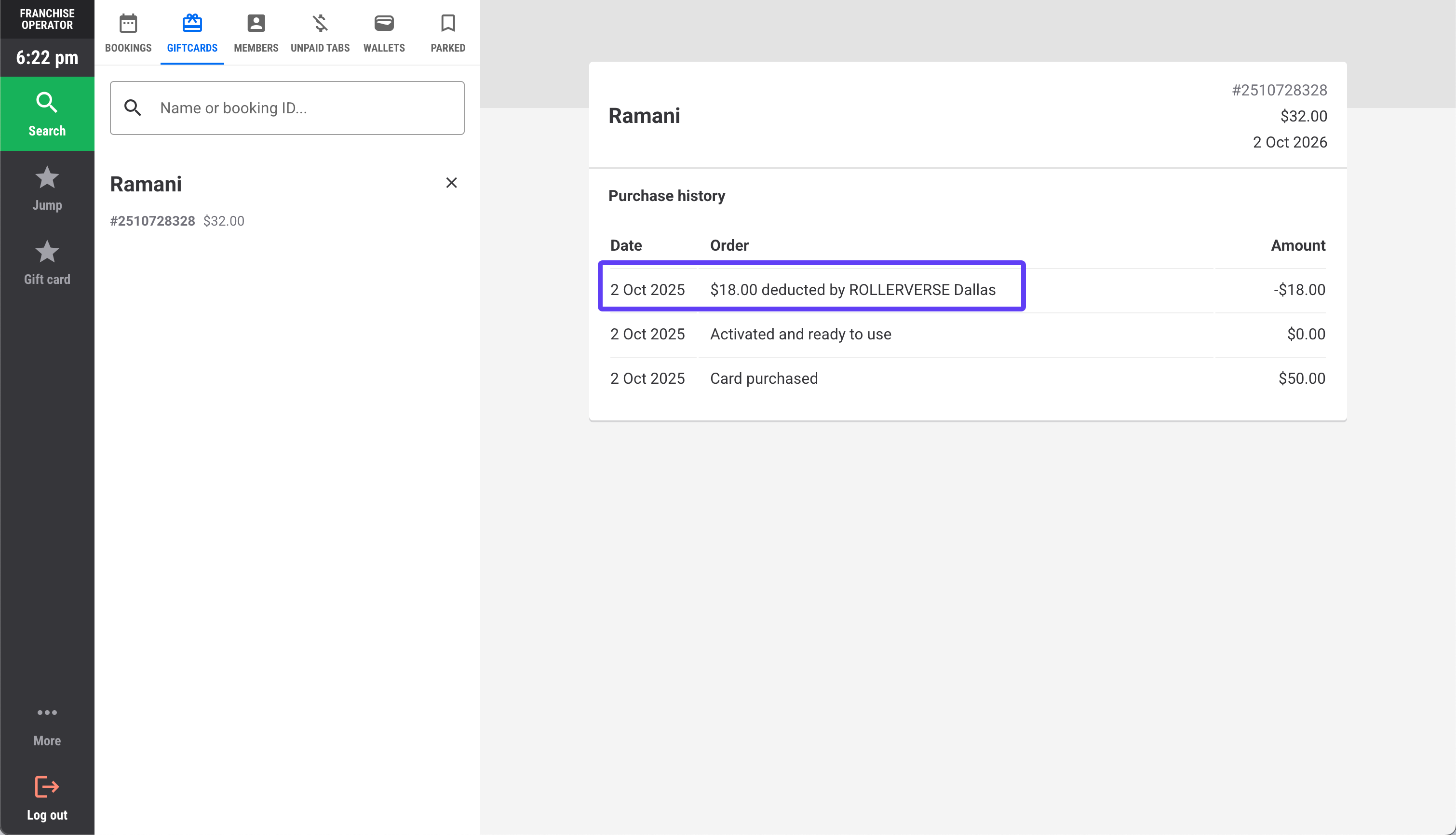Select the Card purchased history row
The width and height of the screenshot is (1456, 835).
click(x=763, y=378)
